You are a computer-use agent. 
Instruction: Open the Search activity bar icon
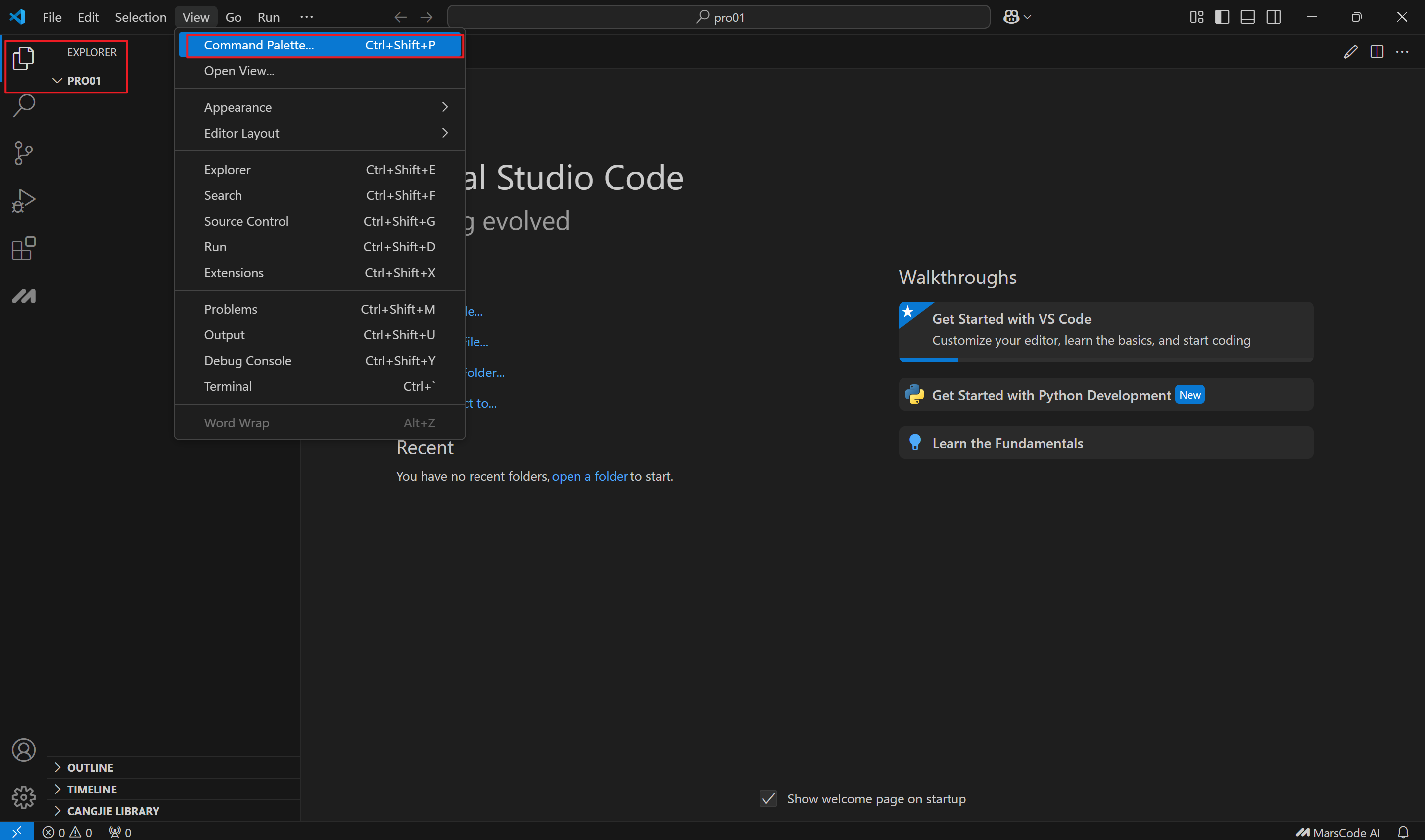(x=23, y=106)
